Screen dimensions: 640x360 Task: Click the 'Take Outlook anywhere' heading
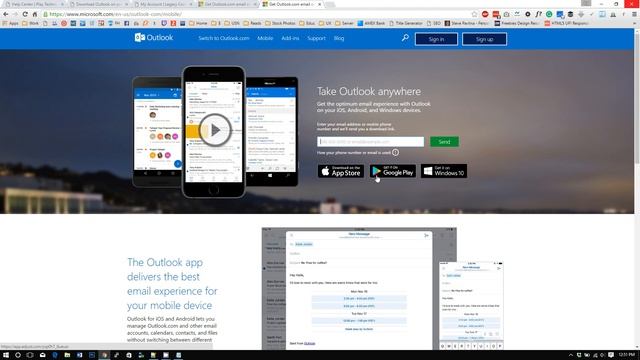(x=369, y=91)
